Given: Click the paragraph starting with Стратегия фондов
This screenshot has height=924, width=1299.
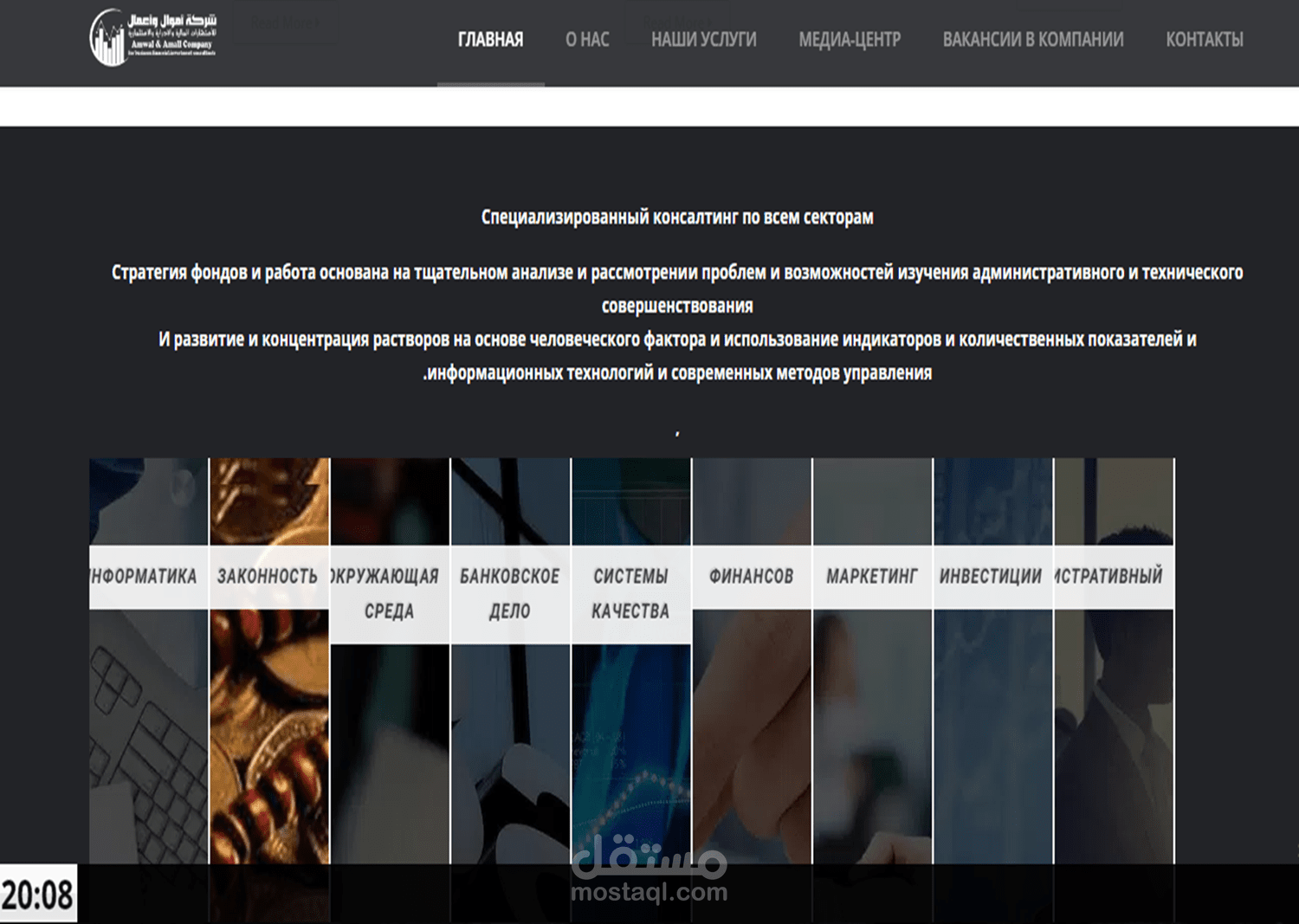Looking at the screenshot, I should coord(677,289).
